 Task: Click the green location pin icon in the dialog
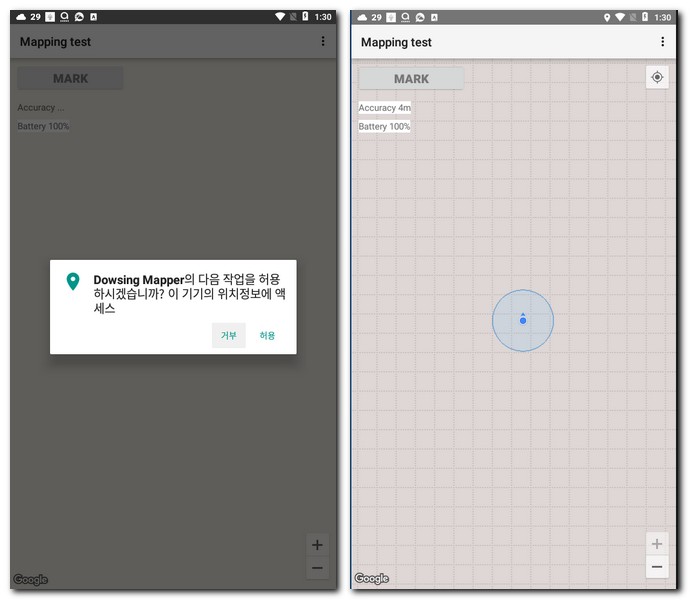(73, 282)
